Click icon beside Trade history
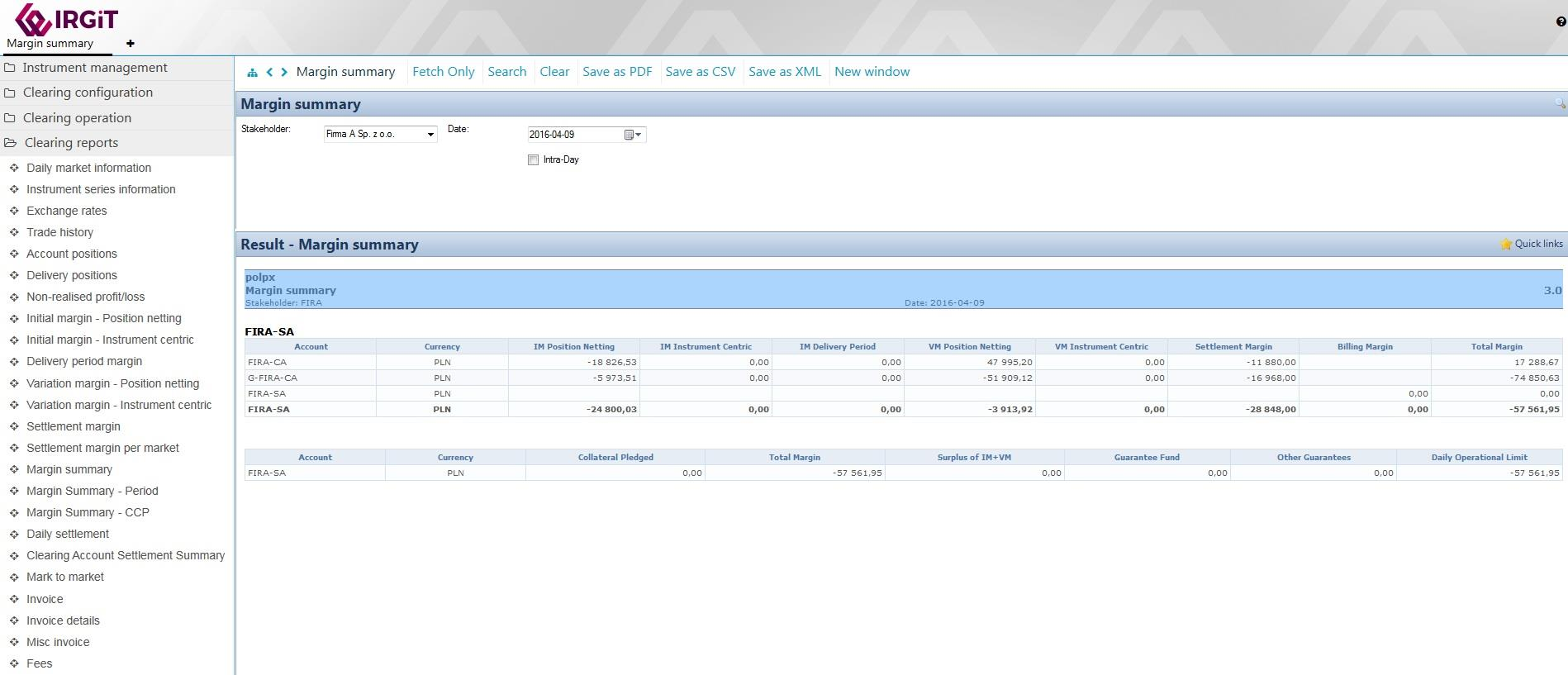The width and height of the screenshot is (1568, 675). pos(14,232)
